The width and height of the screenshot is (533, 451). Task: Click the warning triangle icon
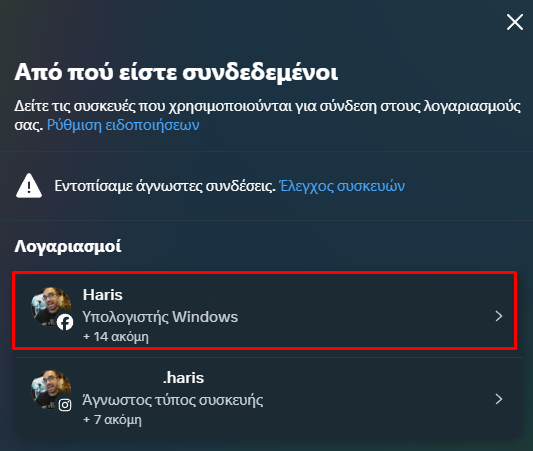pos(29,186)
